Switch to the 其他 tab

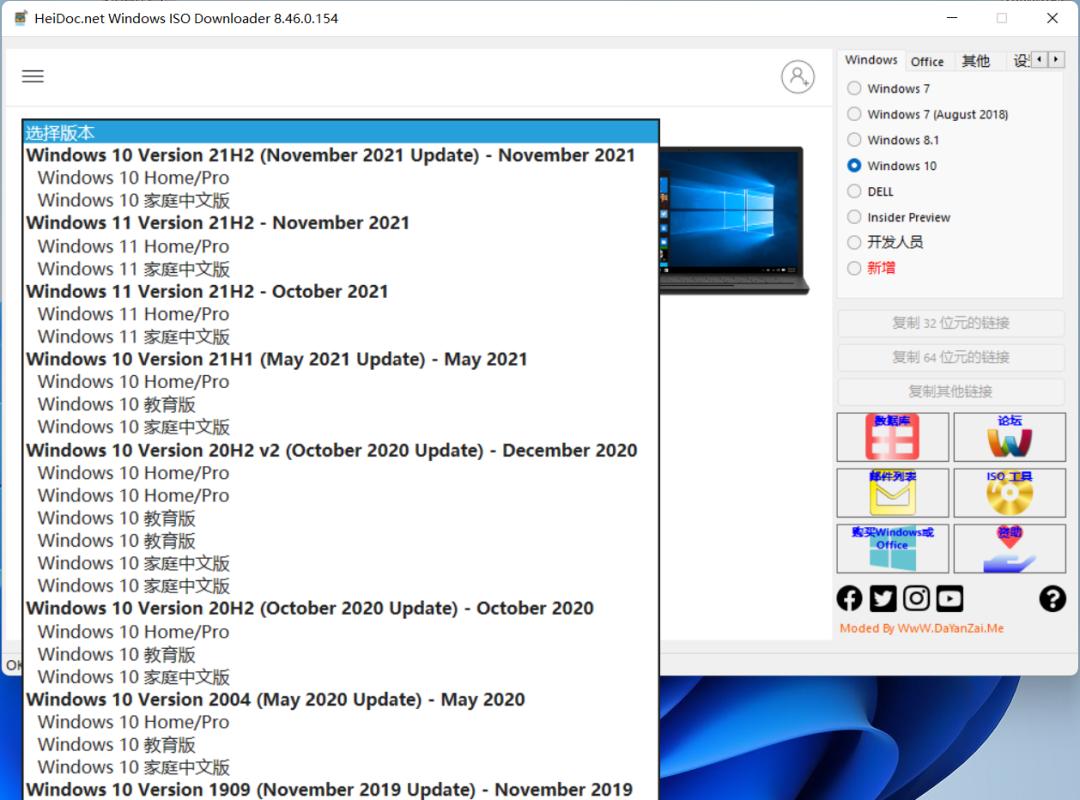[975, 61]
